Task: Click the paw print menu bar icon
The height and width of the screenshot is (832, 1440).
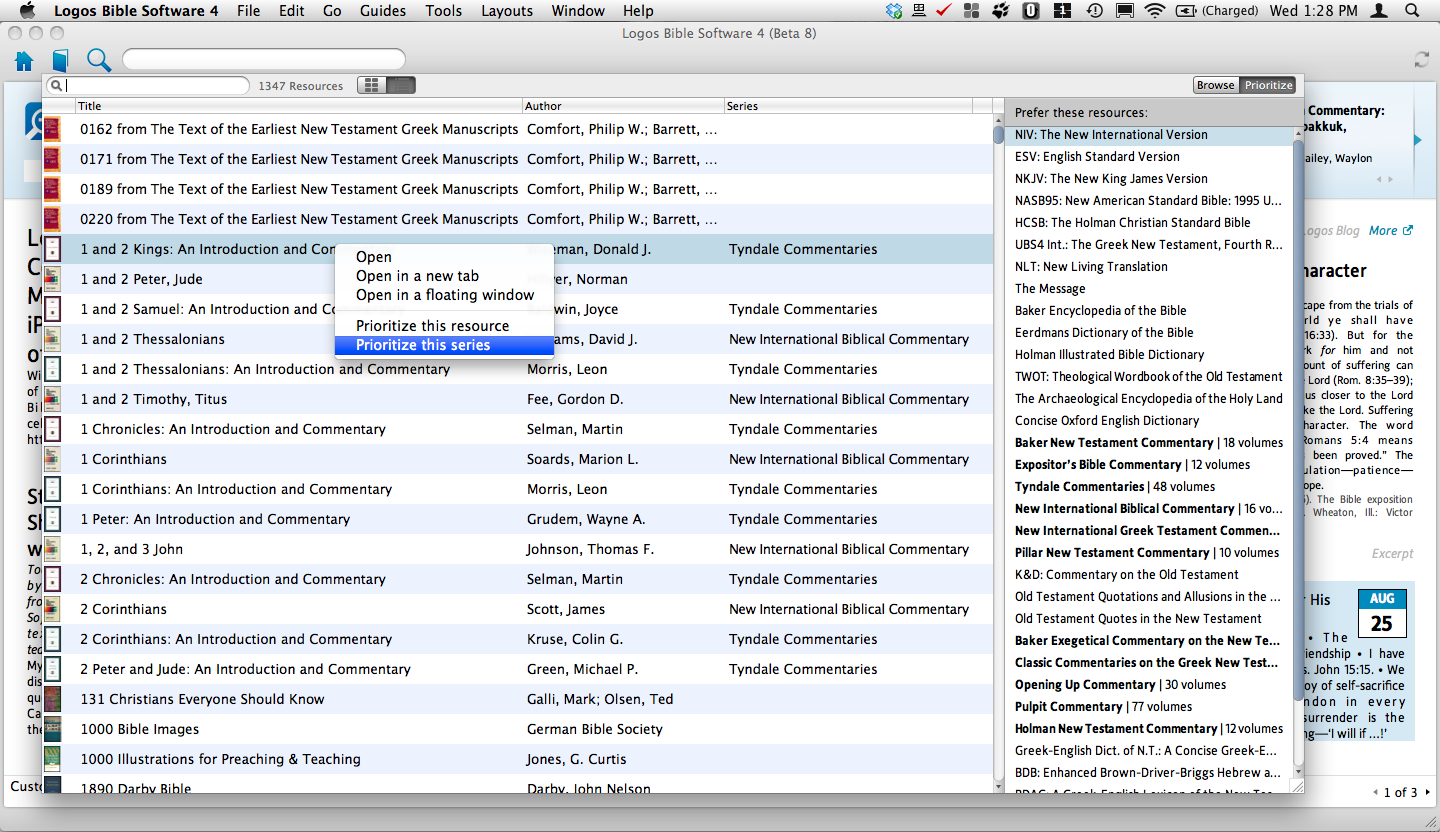Action: [999, 11]
